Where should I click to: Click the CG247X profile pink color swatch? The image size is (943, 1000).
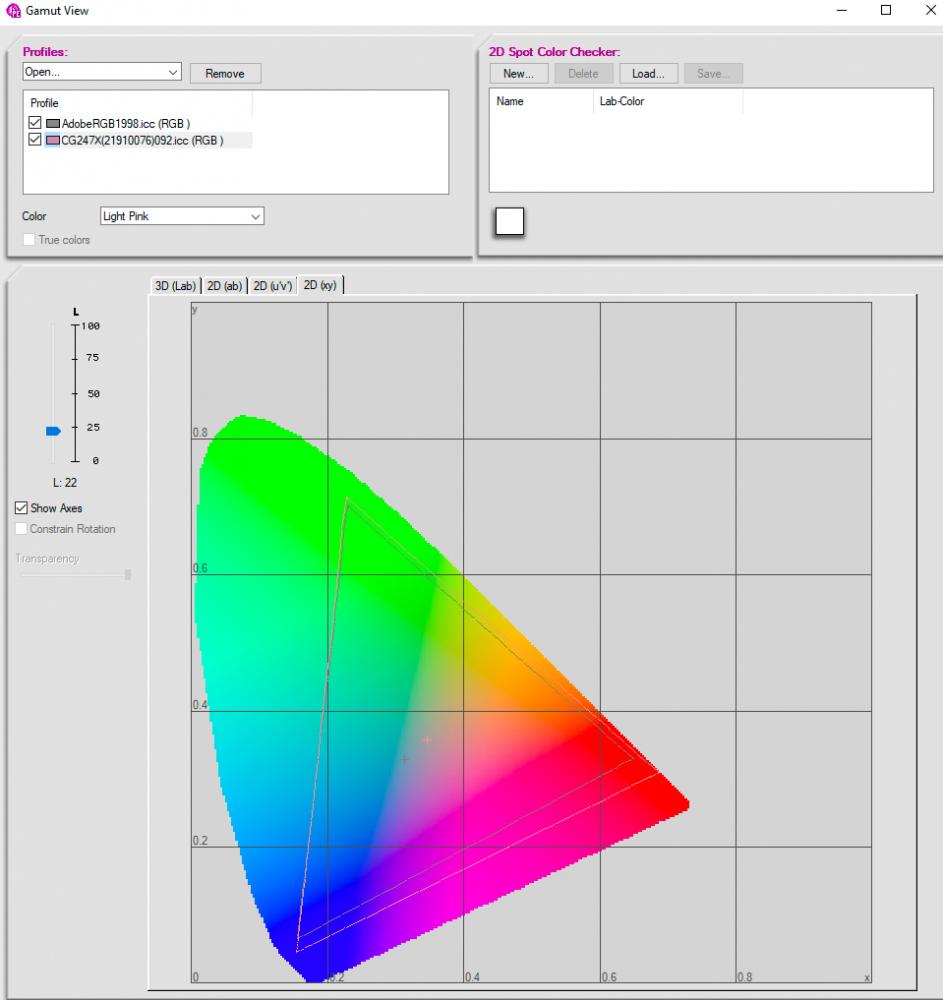(x=53, y=140)
